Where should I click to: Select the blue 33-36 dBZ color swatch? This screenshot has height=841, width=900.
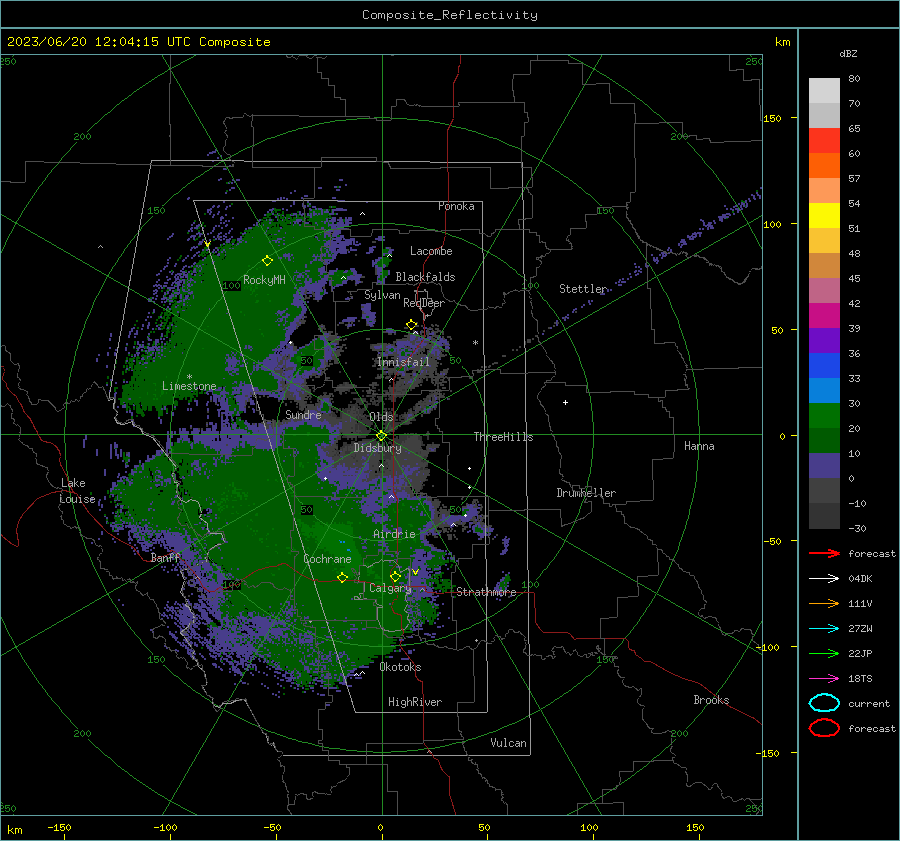824,366
